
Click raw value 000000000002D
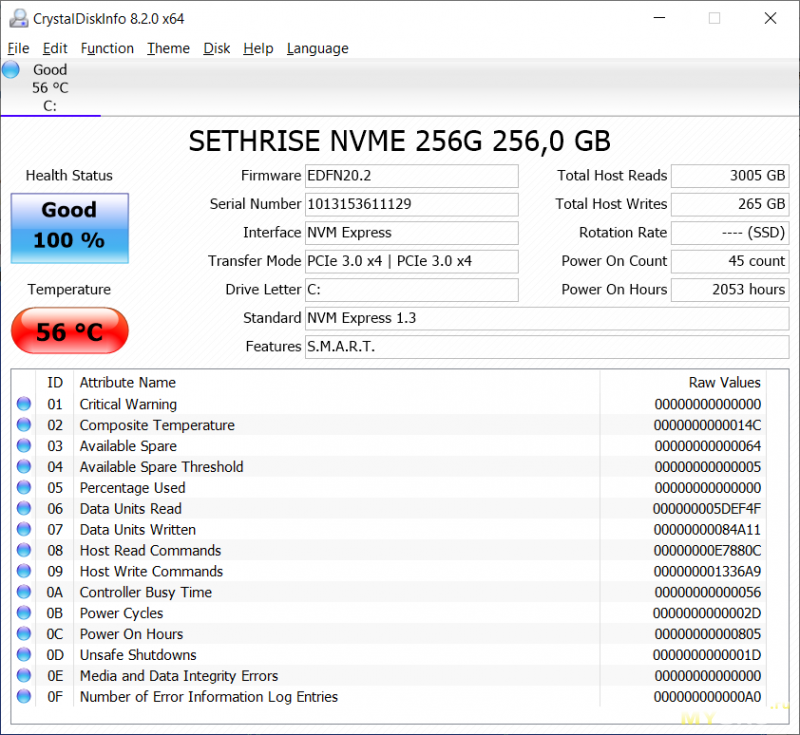point(707,614)
